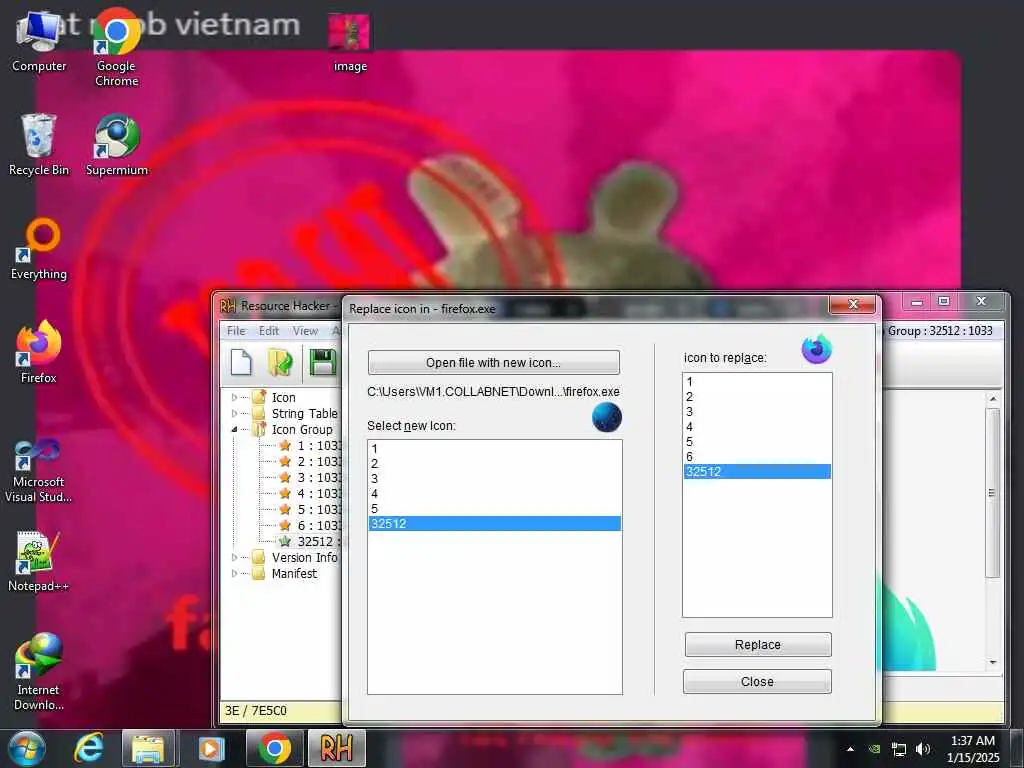
Task: Open the View menu in Resource Hacker
Action: tap(305, 330)
